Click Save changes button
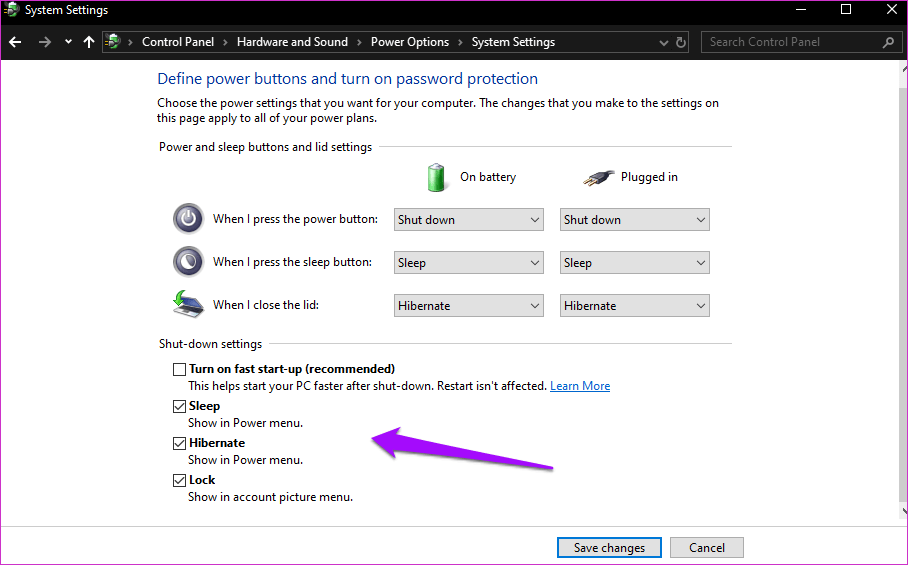908x565 pixels. [609, 548]
